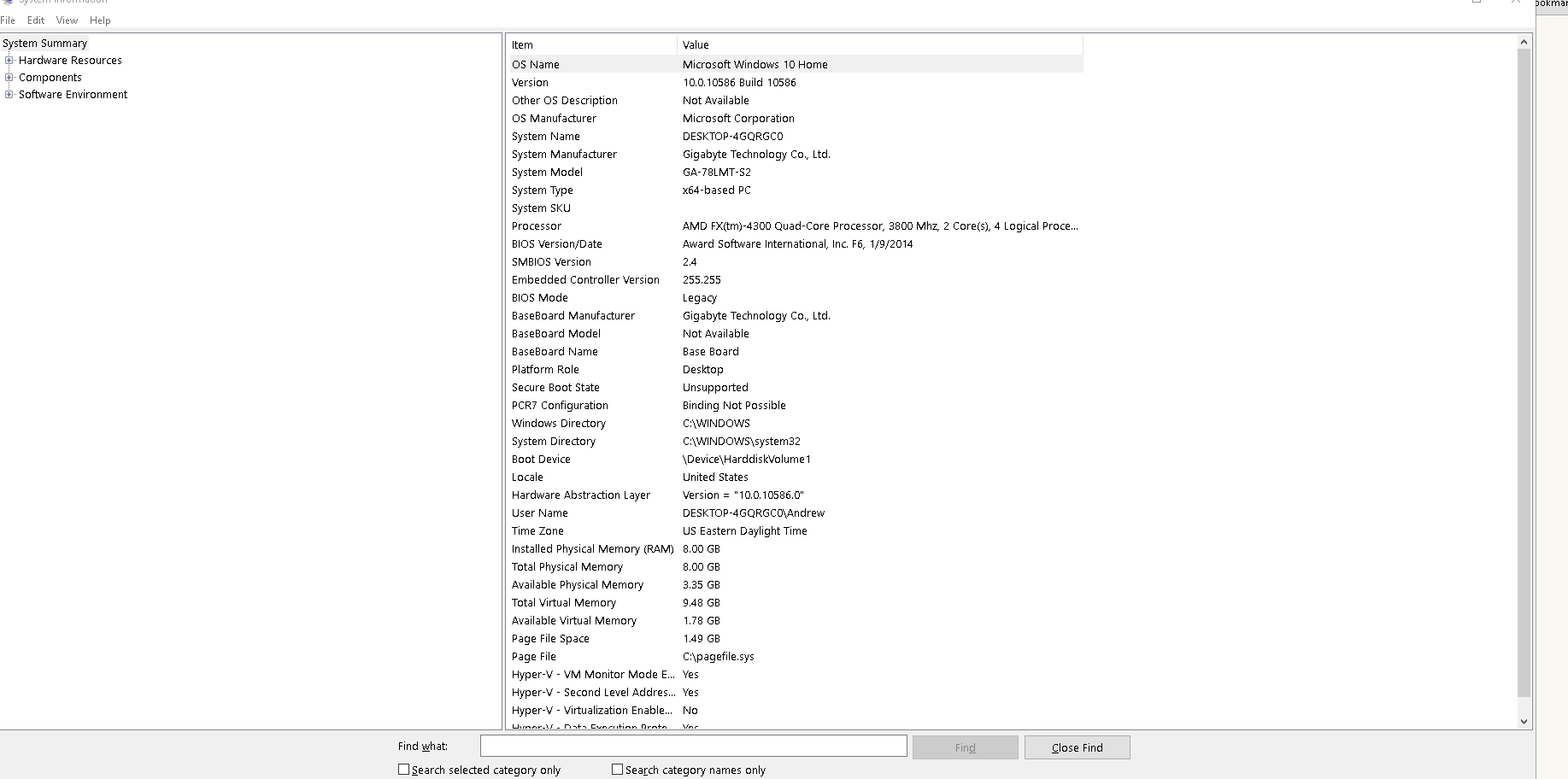Select the Software Environment tree item
This screenshot has height=779, width=1568.
point(73,95)
